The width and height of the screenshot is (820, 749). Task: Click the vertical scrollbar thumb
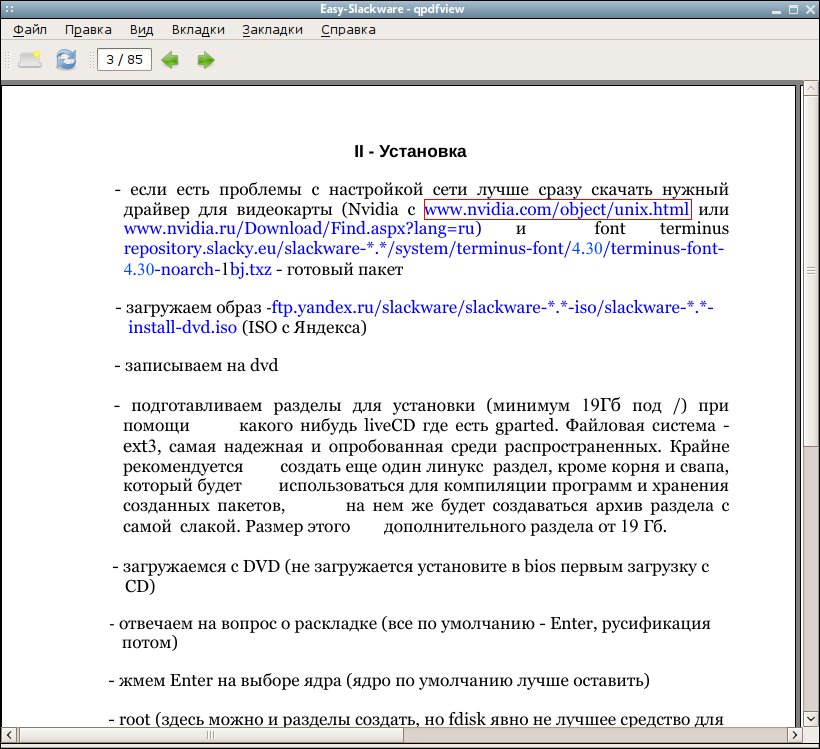tap(811, 270)
